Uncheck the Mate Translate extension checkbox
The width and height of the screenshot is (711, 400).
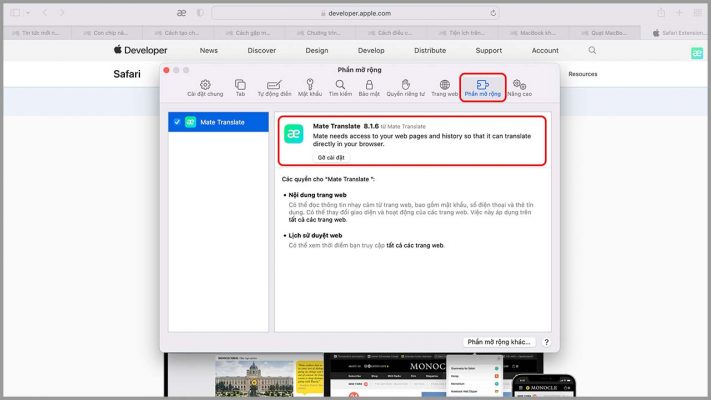177,122
